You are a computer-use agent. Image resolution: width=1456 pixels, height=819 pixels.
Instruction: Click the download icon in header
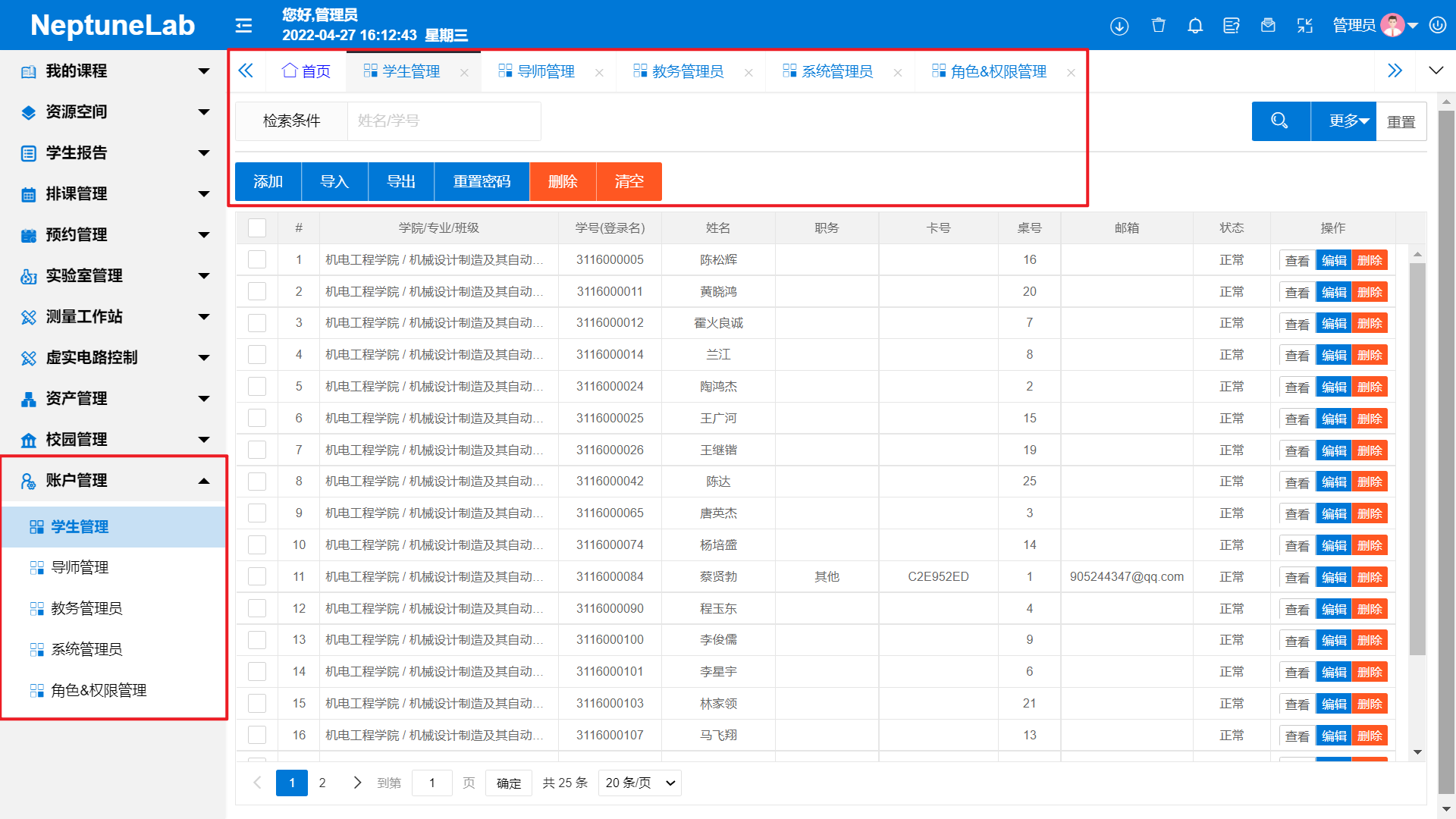pyautogui.click(x=1119, y=26)
